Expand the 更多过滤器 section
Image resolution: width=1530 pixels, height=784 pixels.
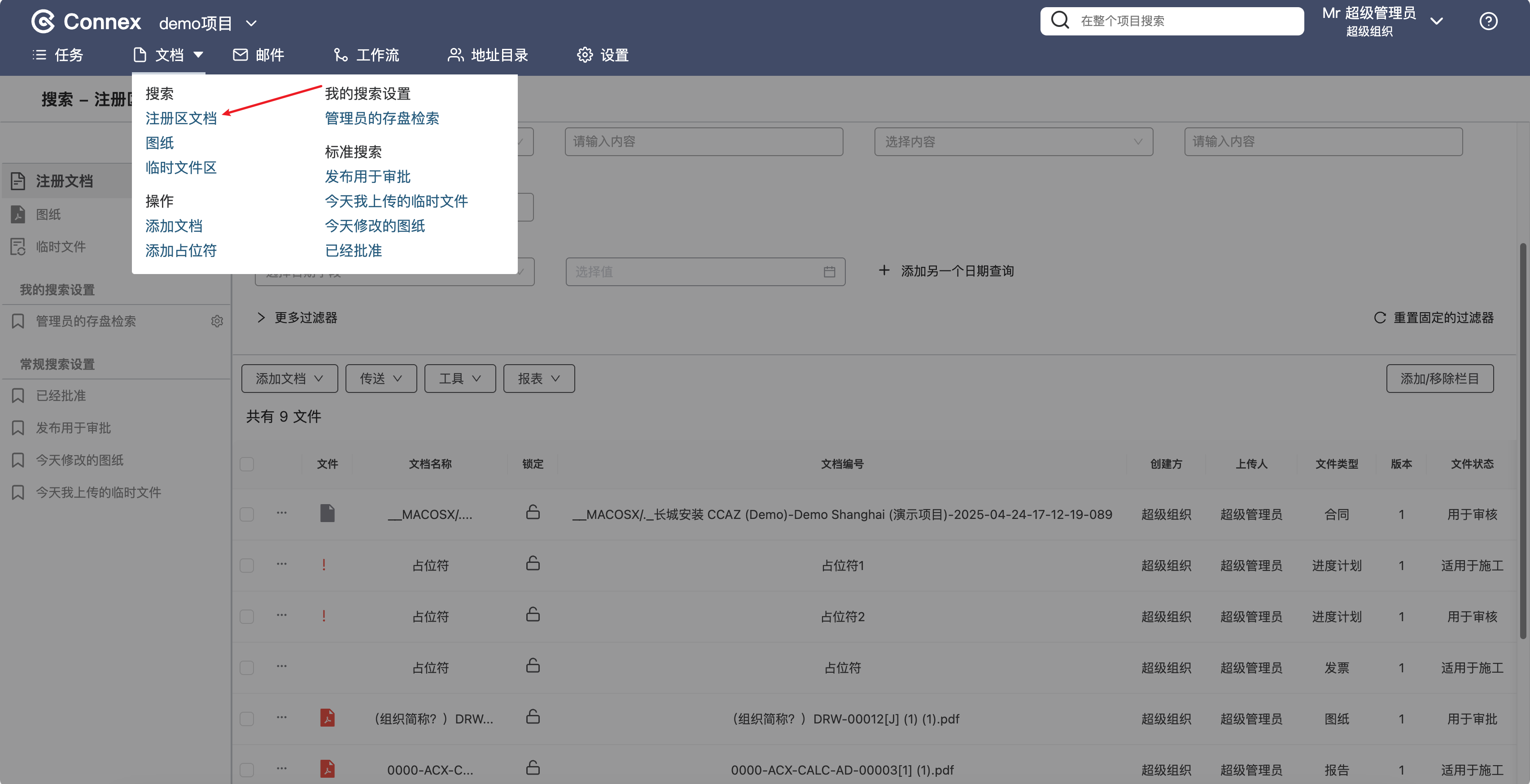tap(297, 318)
